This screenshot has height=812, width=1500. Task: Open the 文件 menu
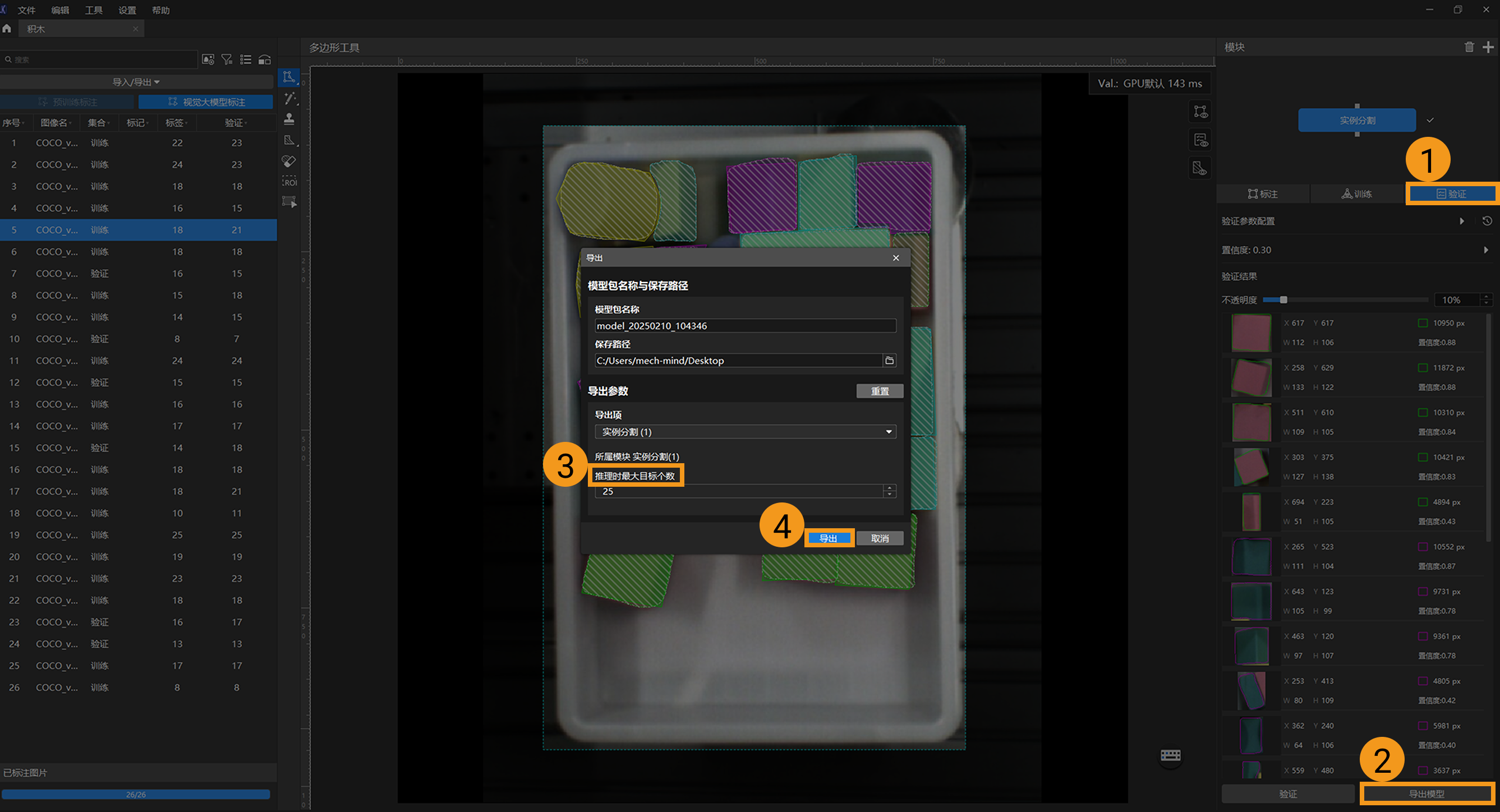coord(26,10)
